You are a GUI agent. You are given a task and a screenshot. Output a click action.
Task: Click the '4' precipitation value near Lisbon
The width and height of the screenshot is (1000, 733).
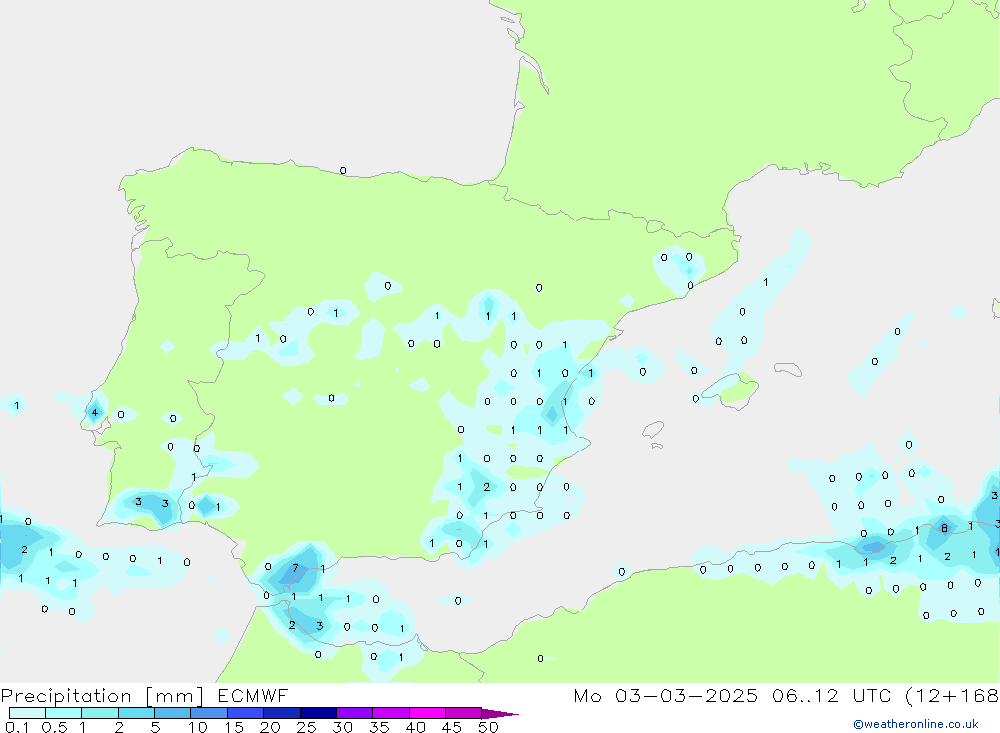coord(94,413)
